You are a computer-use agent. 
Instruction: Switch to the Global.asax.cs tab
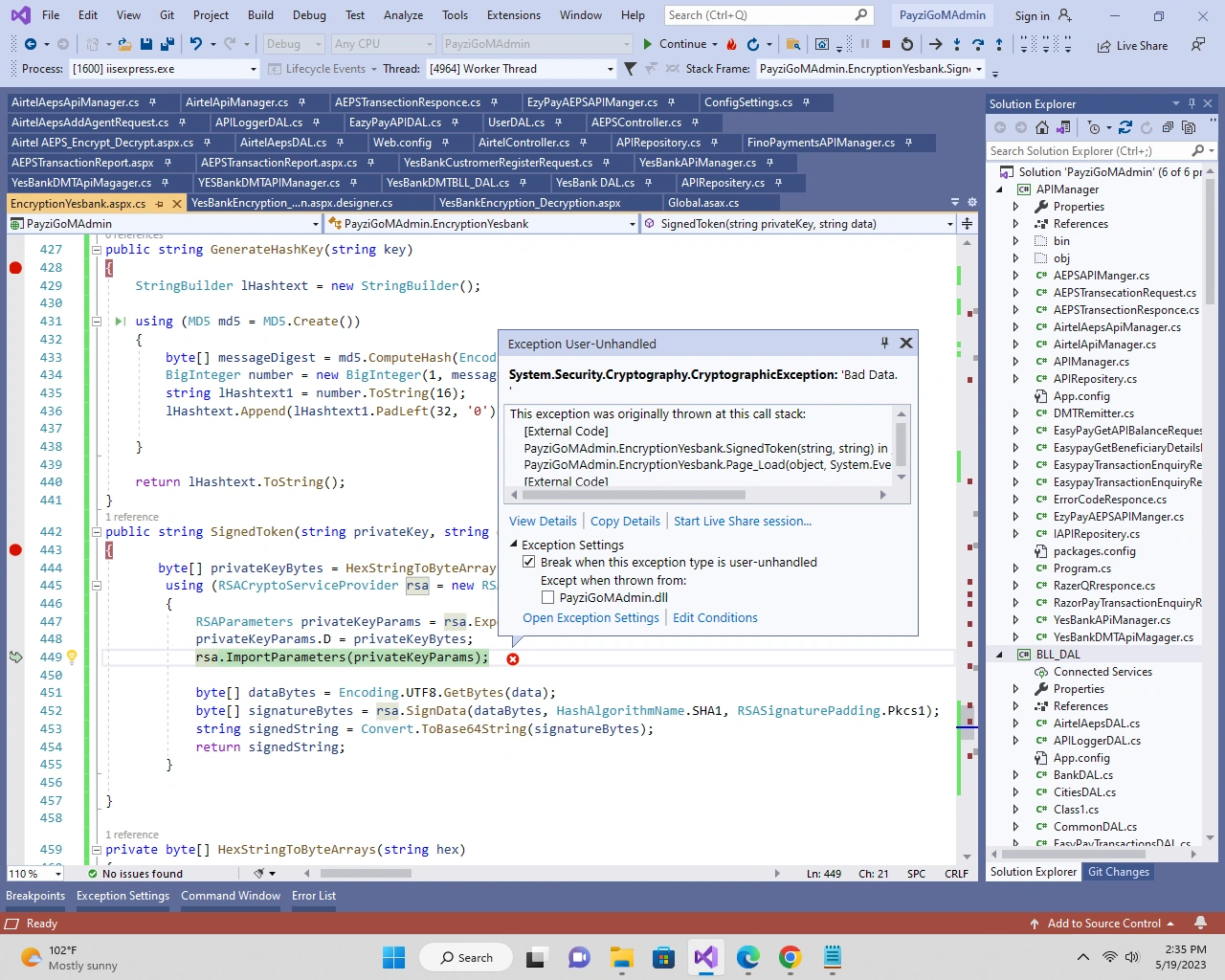[703, 203]
